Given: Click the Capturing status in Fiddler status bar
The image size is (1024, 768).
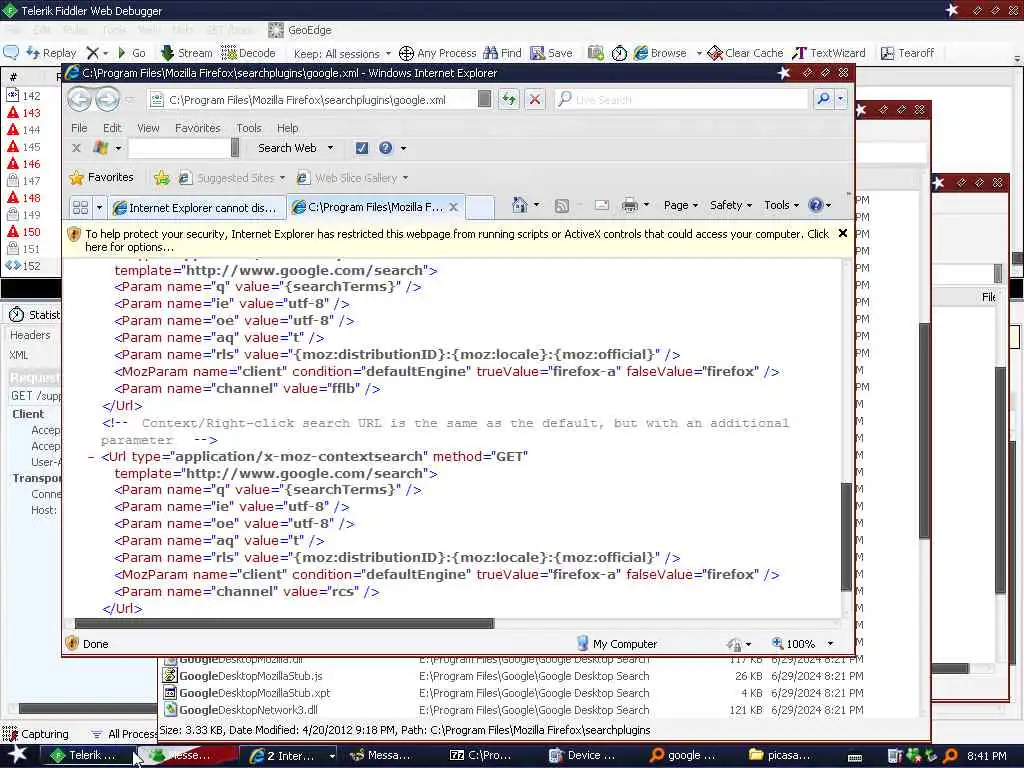Looking at the screenshot, I should tap(36, 734).
